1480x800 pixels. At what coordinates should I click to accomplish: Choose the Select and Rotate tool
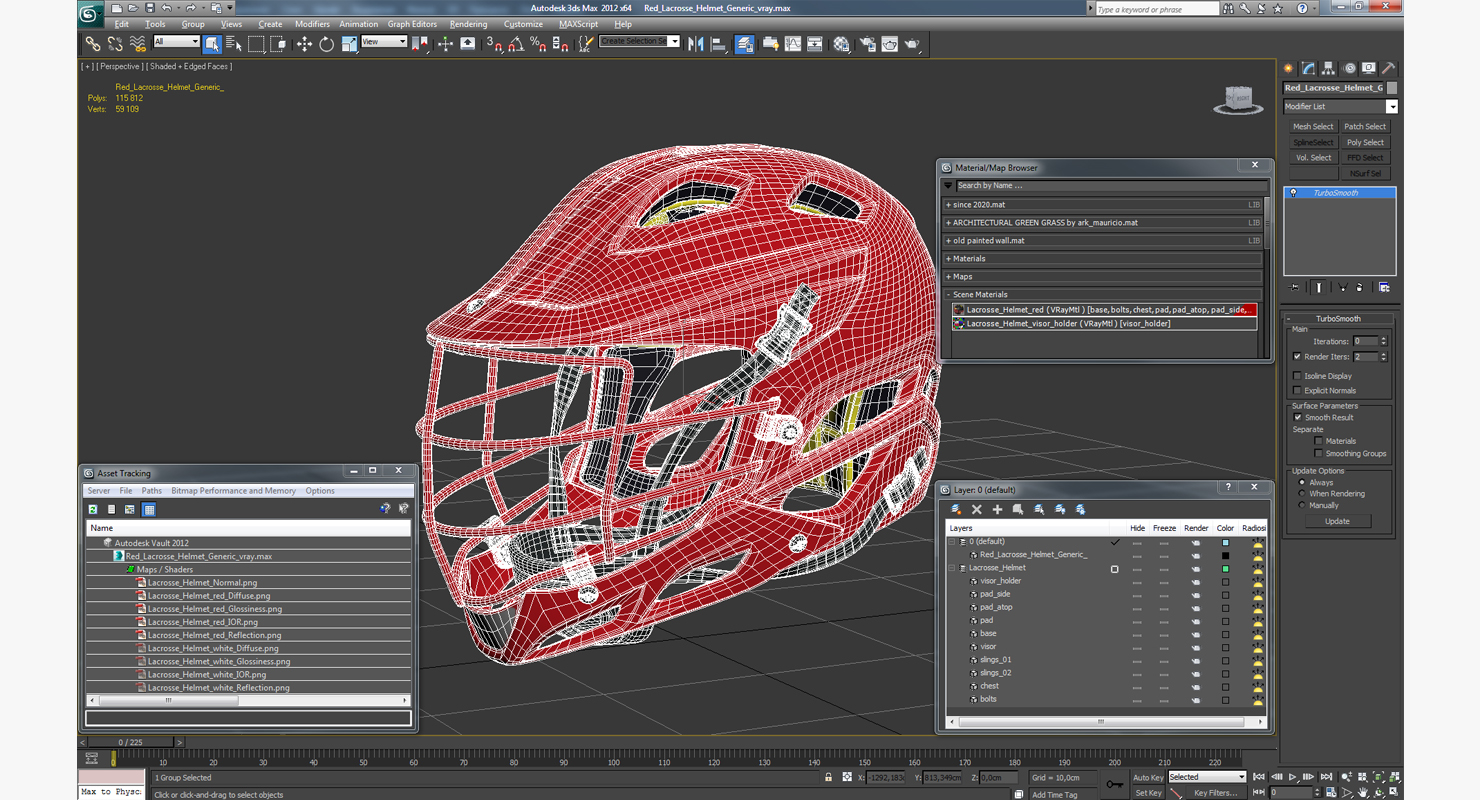click(x=326, y=44)
